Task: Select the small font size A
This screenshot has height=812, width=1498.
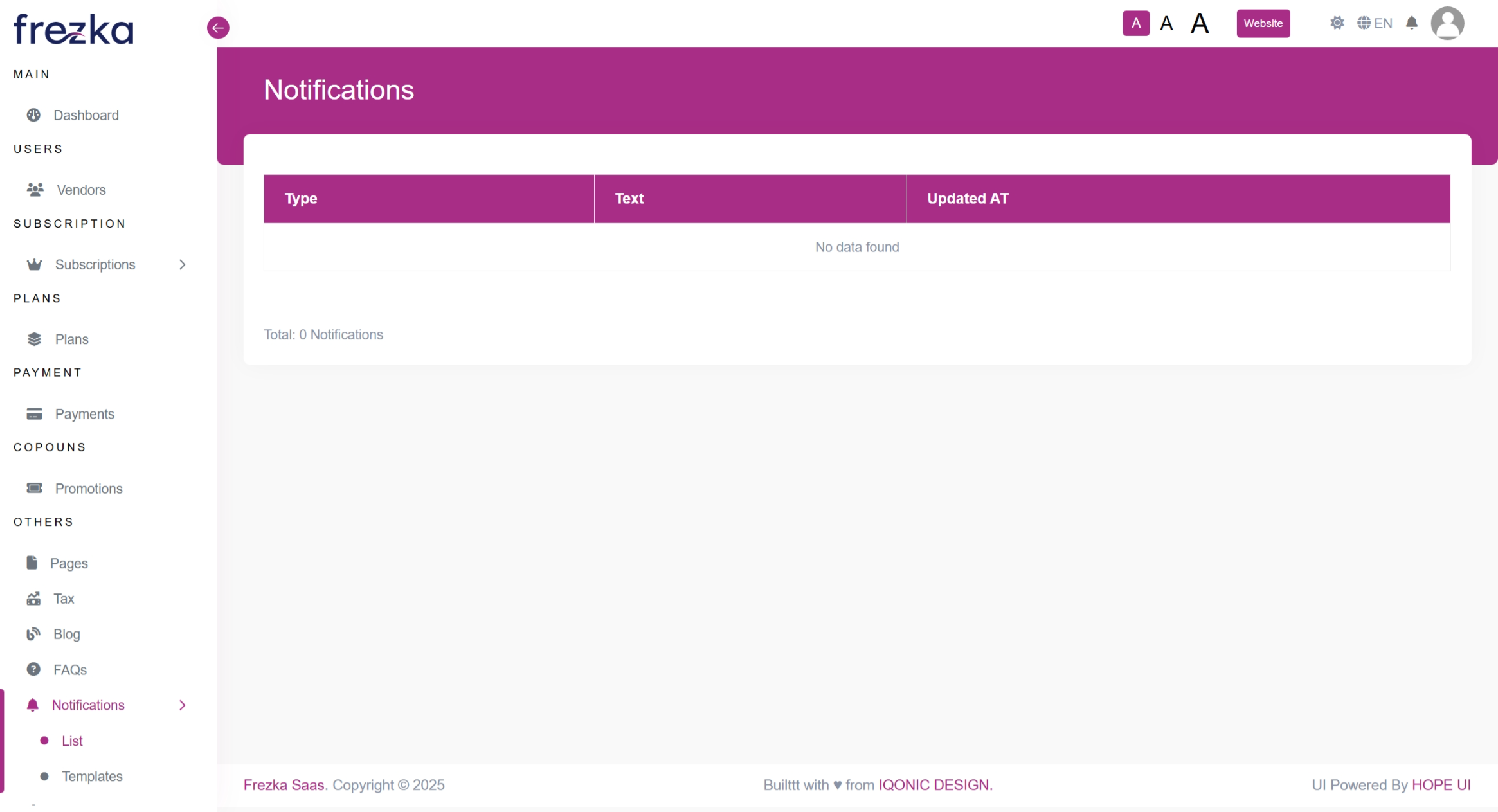Action: (1135, 24)
